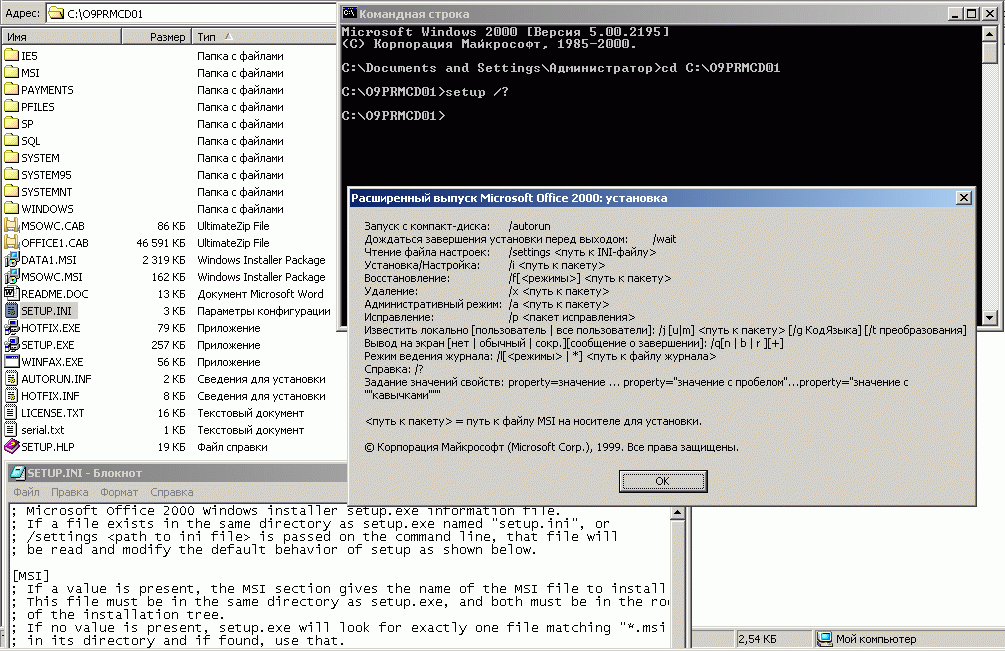Click the WINFAX.EXE application icon
The image size is (1005, 651).
coord(12,361)
